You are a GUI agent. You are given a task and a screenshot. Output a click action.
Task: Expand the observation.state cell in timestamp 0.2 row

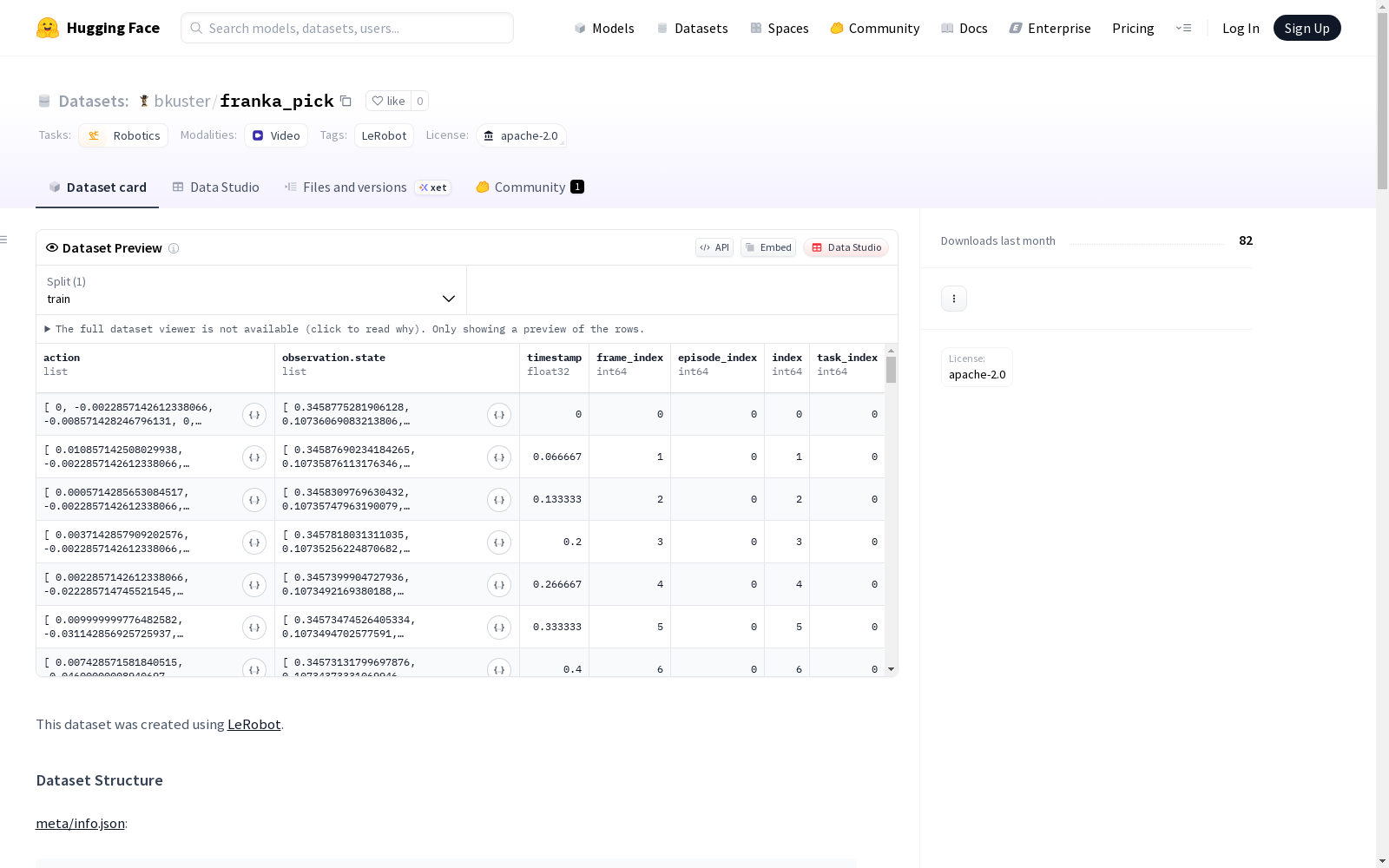(x=499, y=542)
